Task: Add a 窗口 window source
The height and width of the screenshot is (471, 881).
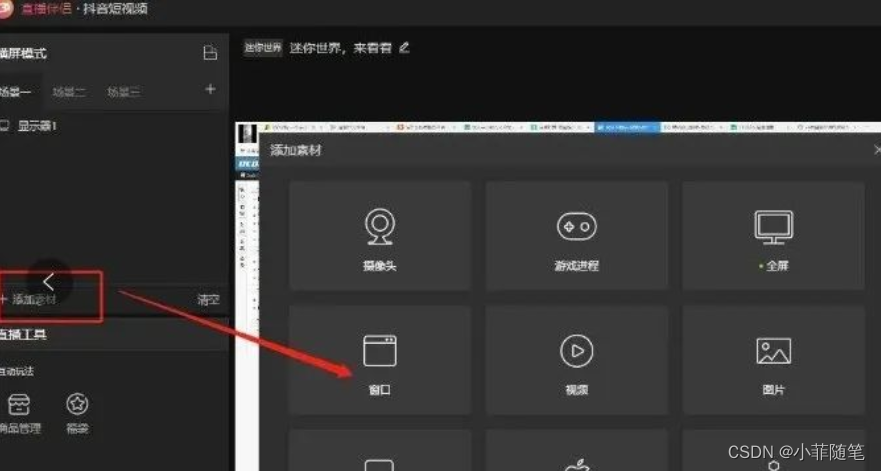Action: tap(380, 360)
